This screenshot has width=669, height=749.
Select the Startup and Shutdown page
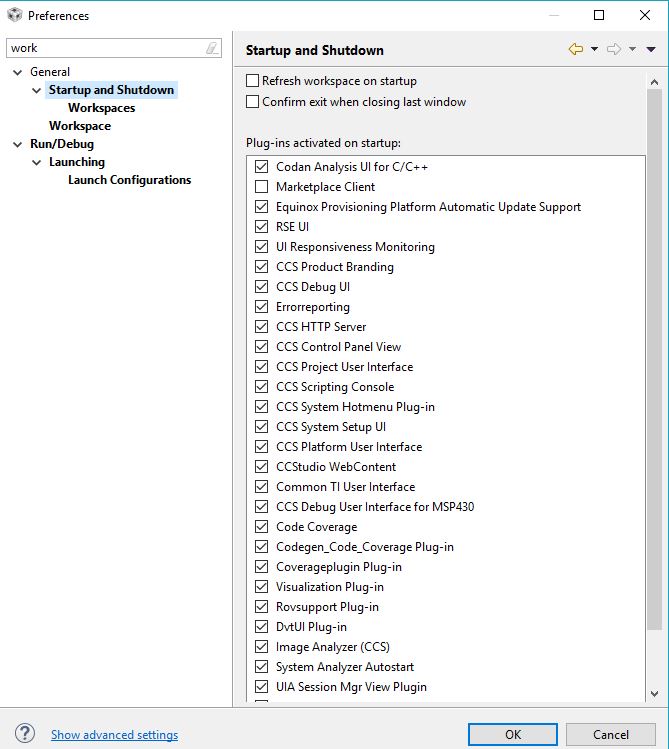(x=111, y=90)
